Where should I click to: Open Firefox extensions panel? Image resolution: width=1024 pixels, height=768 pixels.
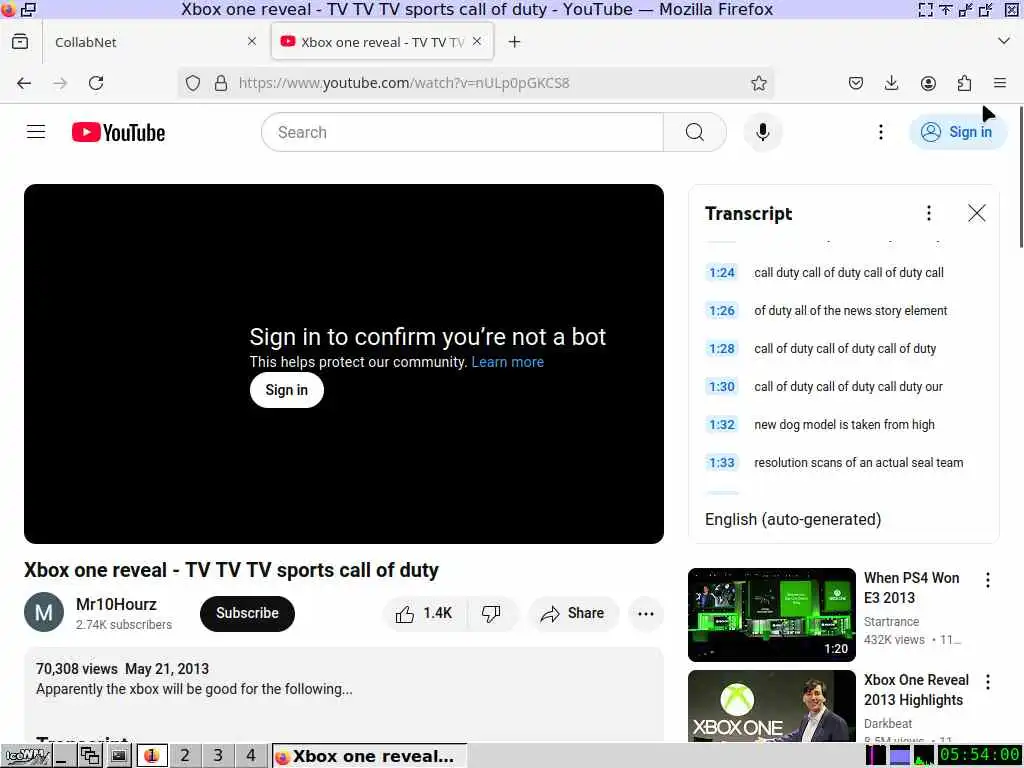point(964,83)
